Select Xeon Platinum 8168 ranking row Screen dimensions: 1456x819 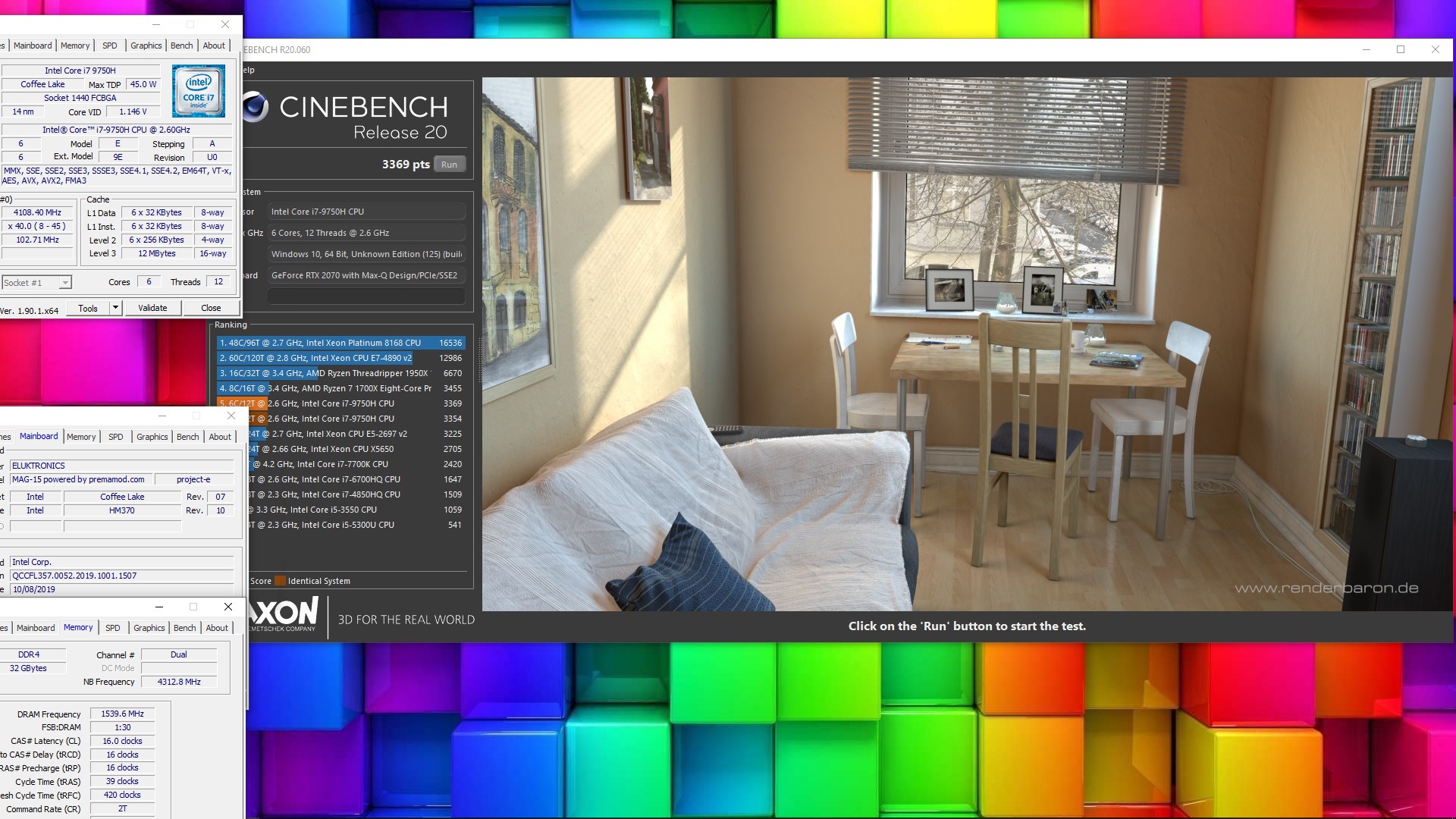pos(340,343)
